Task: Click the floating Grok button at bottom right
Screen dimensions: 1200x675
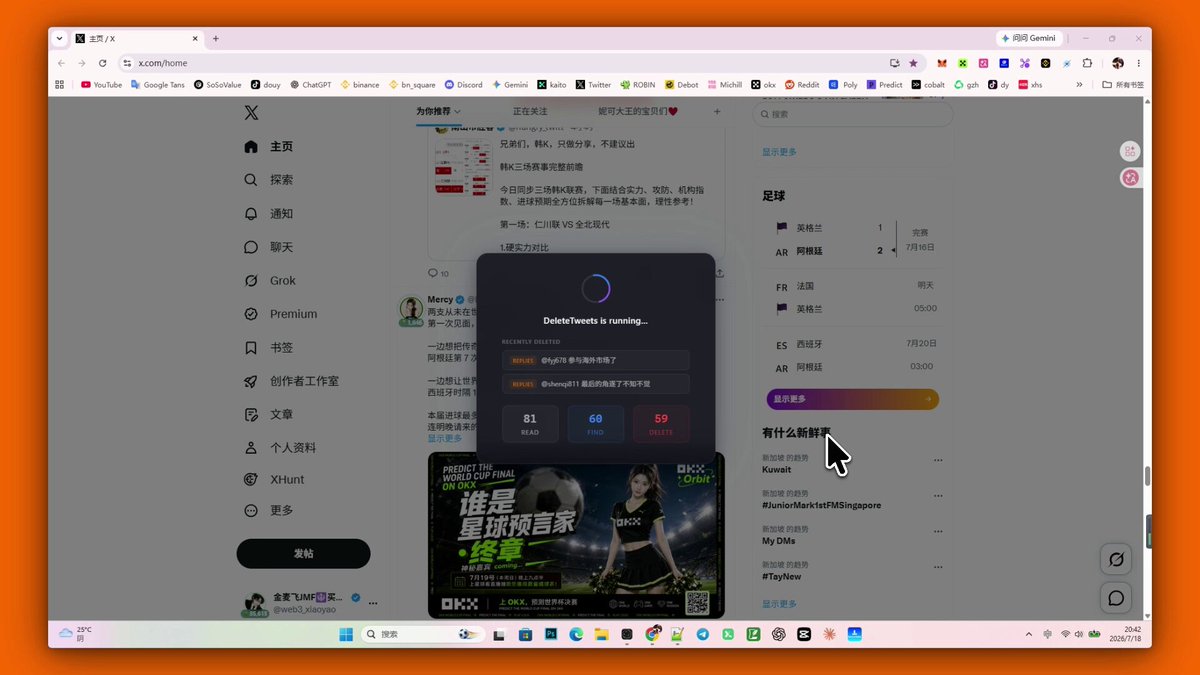Action: (1116, 559)
